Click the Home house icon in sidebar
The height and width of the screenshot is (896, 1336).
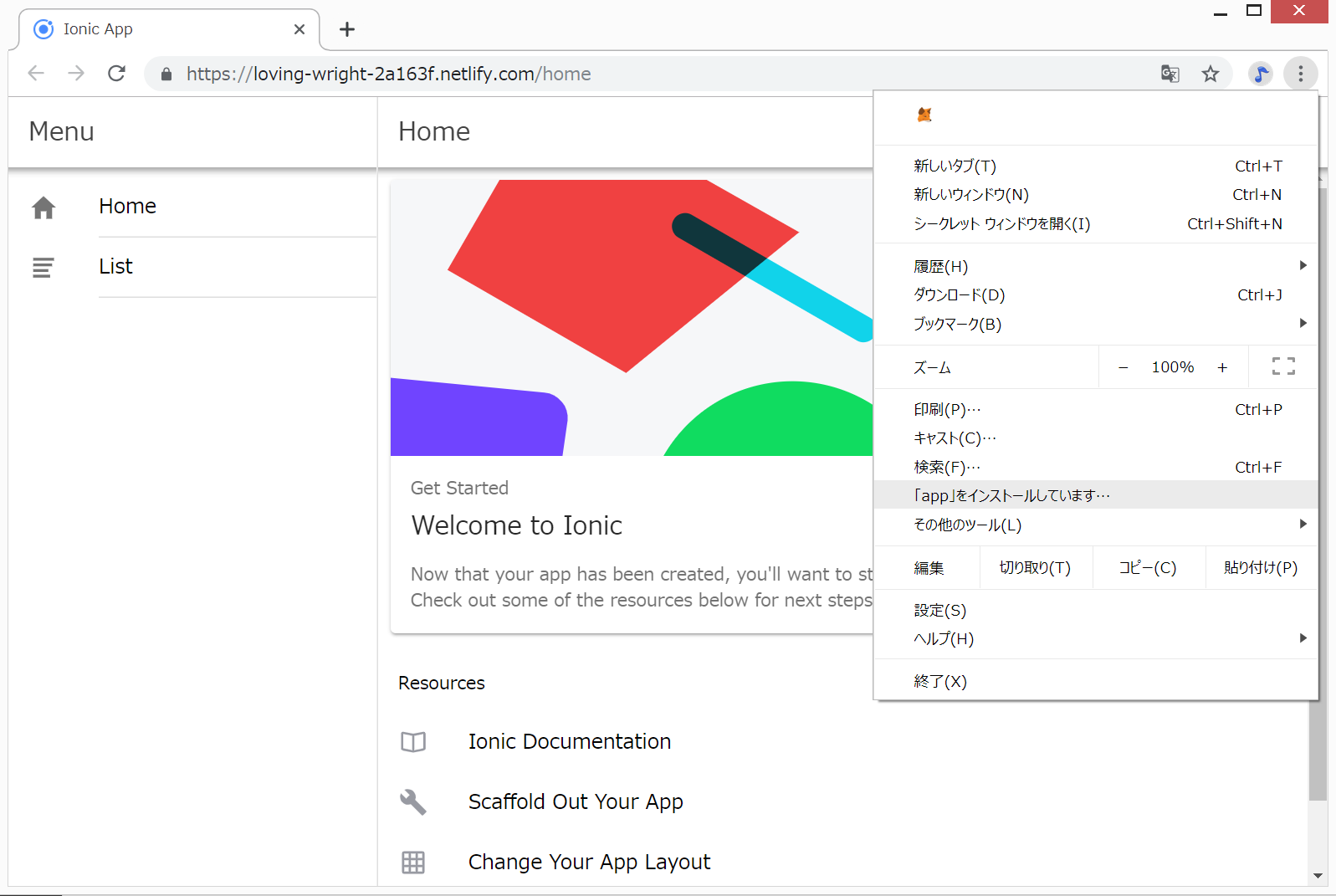click(x=44, y=207)
